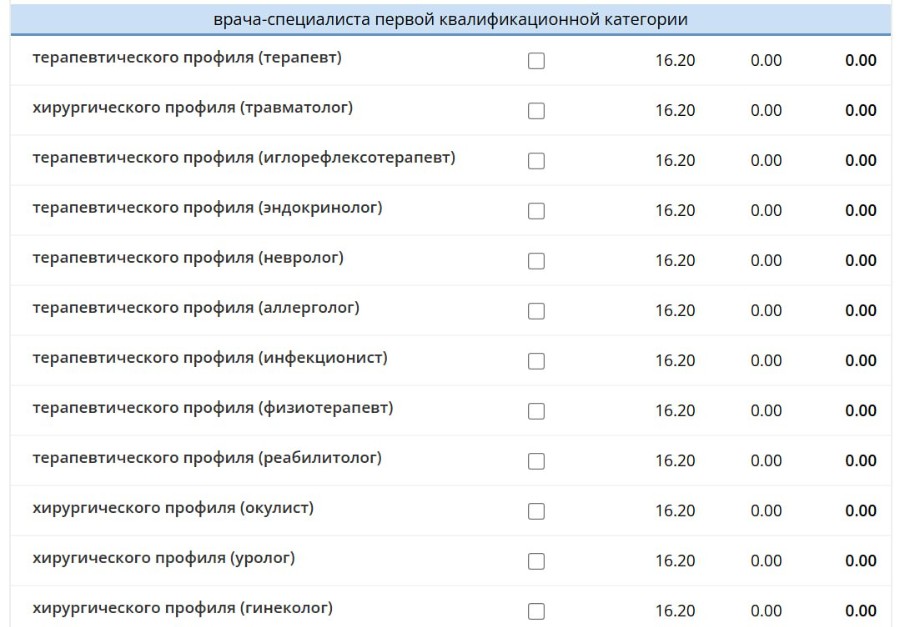Tick the травматолог checkbox
The image size is (900, 627).
(x=536, y=111)
